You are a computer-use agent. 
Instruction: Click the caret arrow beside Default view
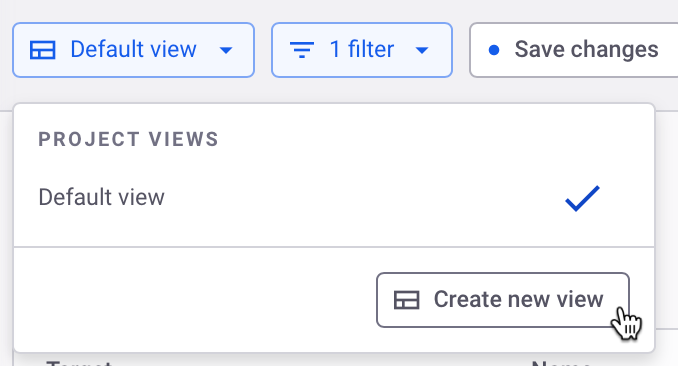point(226,50)
